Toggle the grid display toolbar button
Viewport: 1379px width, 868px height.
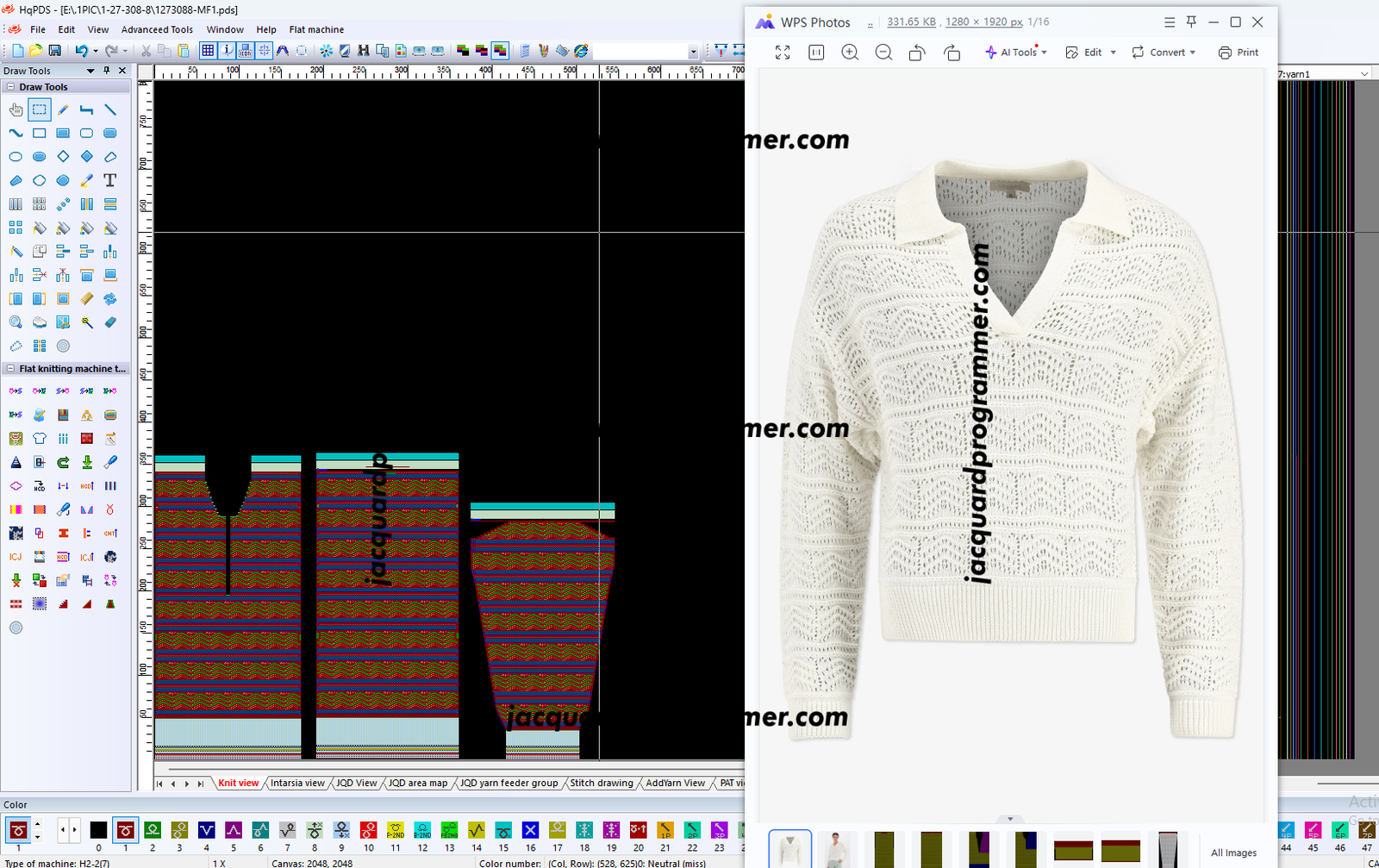[x=208, y=51]
